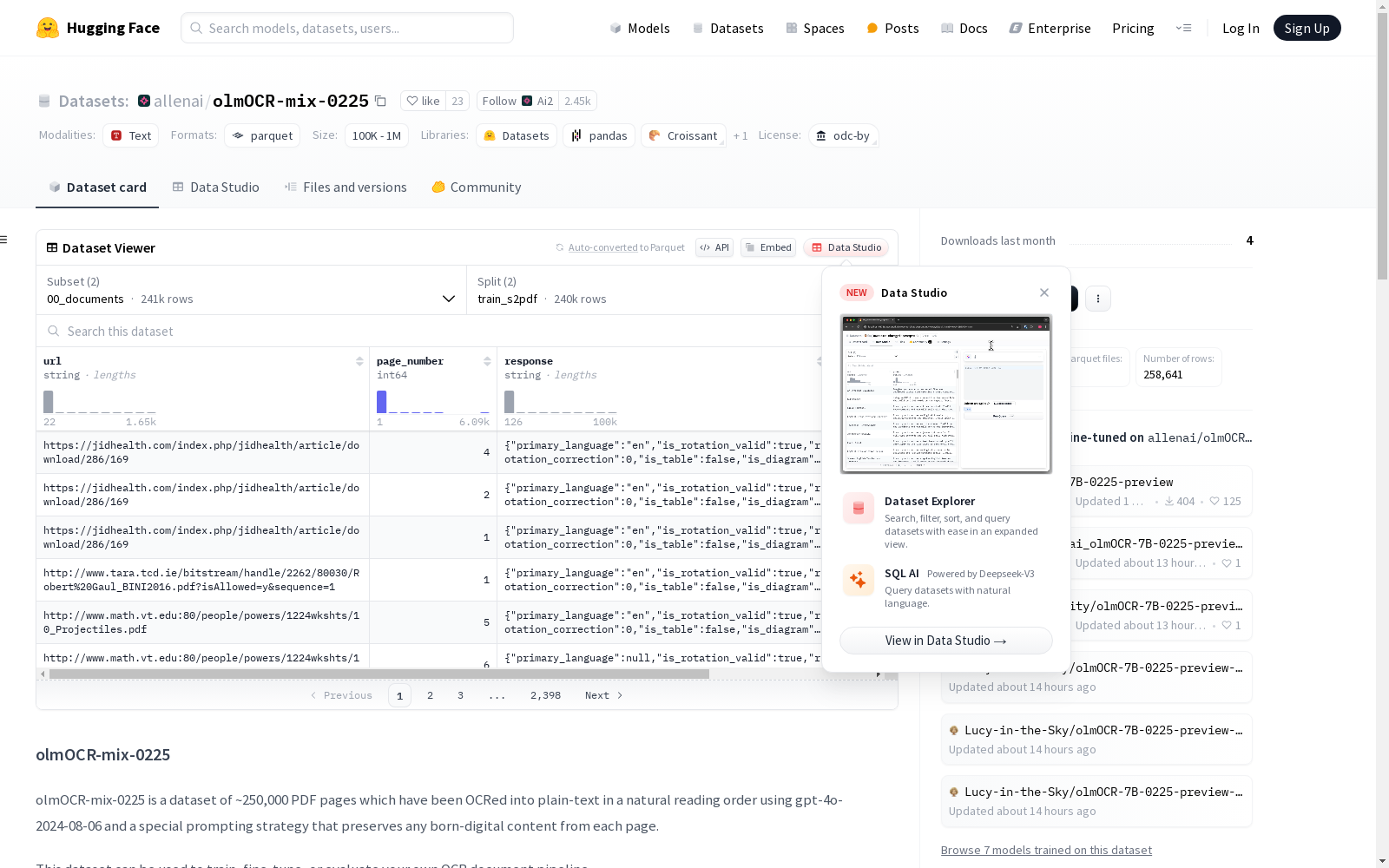Viewport: 1389px width, 868px height.
Task: Open the allenai organization link
Action: coord(178,101)
